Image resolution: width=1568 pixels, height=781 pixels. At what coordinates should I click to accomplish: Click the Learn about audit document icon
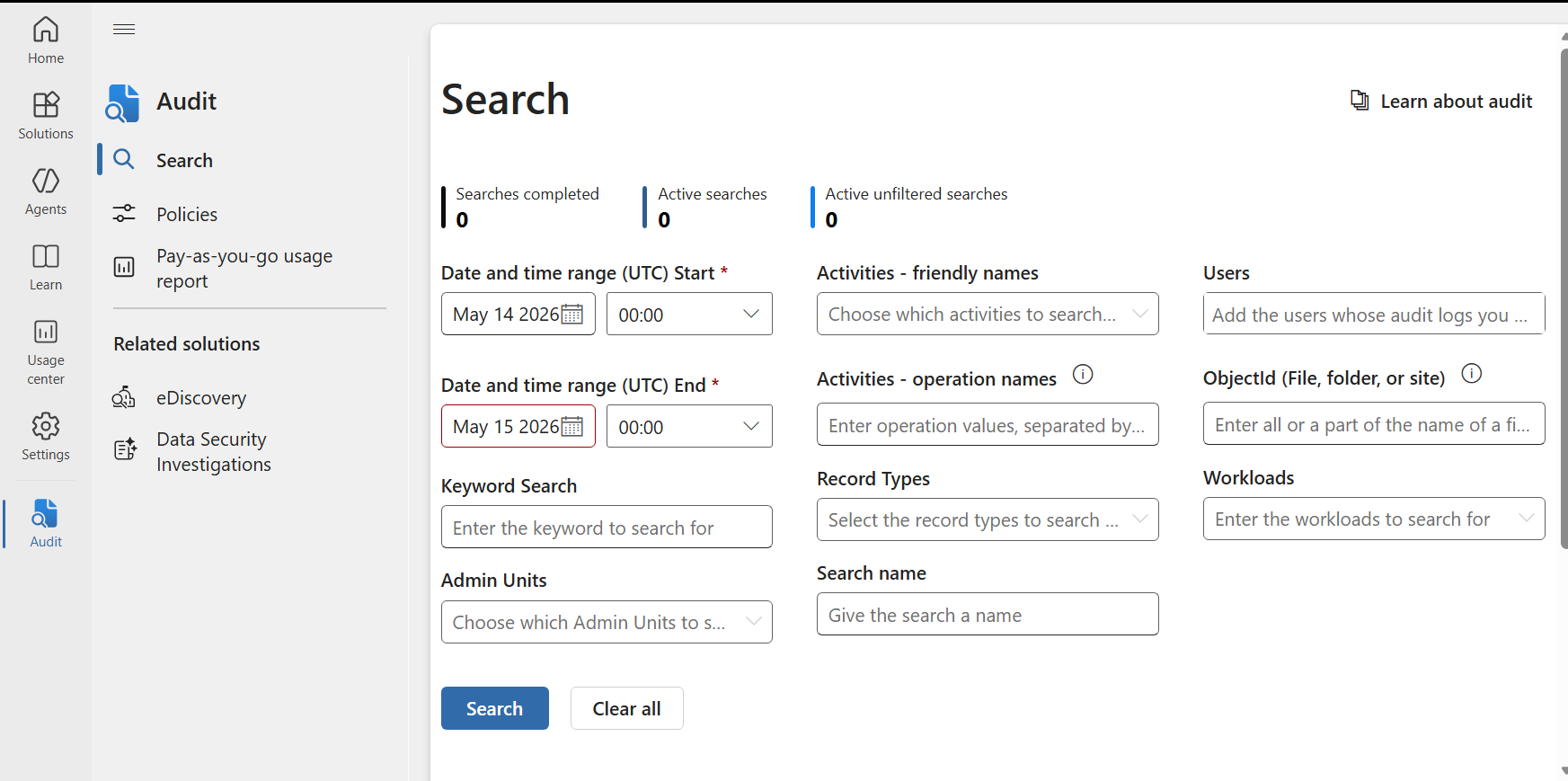1360,101
